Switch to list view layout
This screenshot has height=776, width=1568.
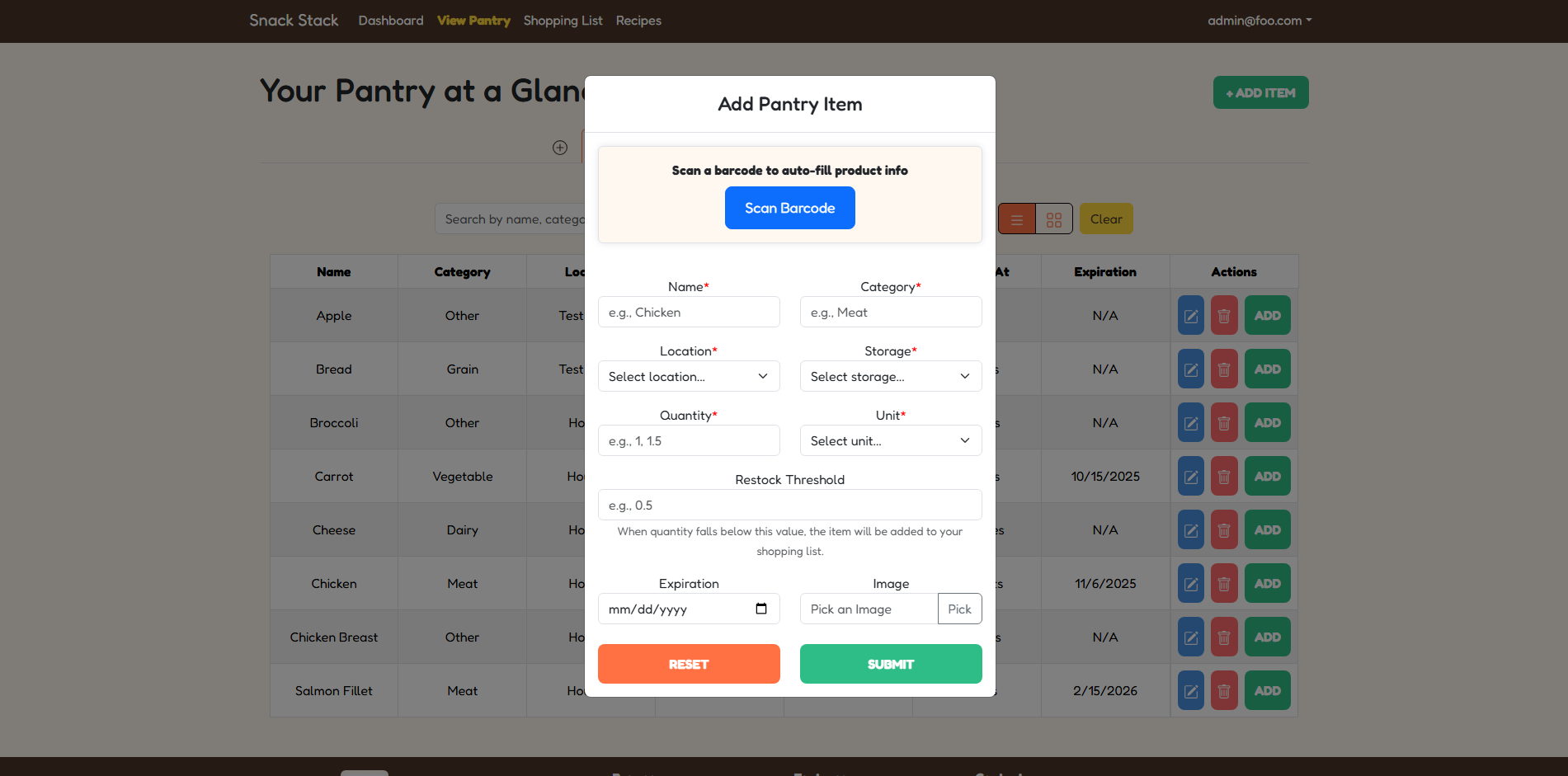click(1016, 219)
